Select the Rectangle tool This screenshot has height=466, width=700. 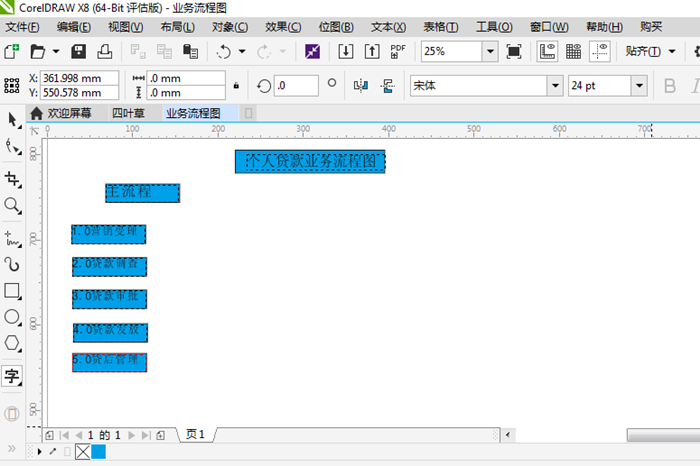[12, 291]
